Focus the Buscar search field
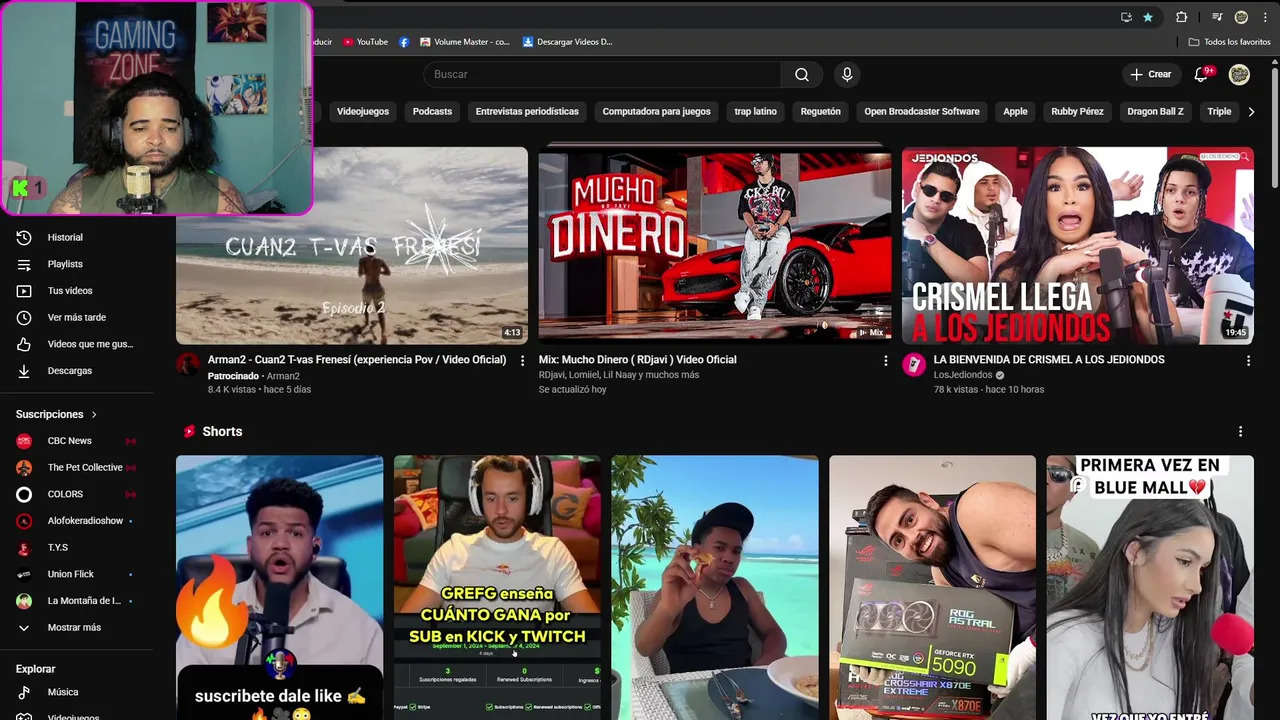This screenshot has width=1280, height=720. coord(602,74)
